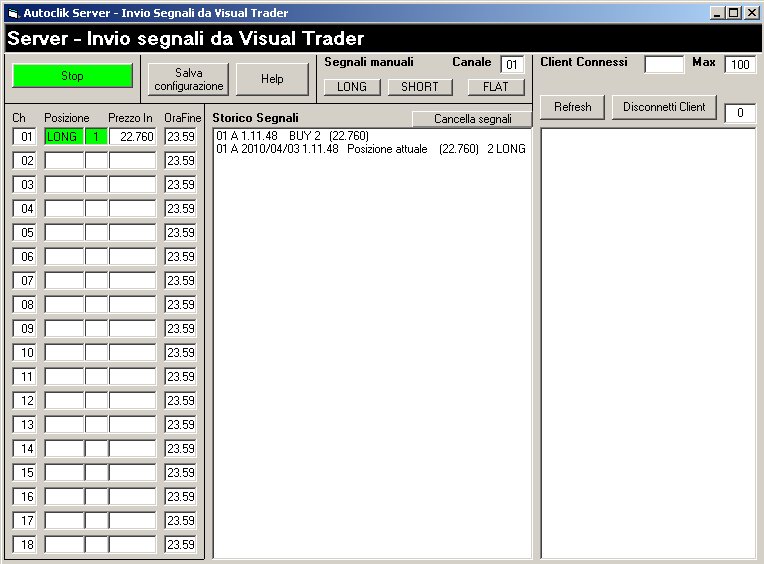764x564 pixels.
Task: Click channel 14 quantity field
Action: point(96,449)
